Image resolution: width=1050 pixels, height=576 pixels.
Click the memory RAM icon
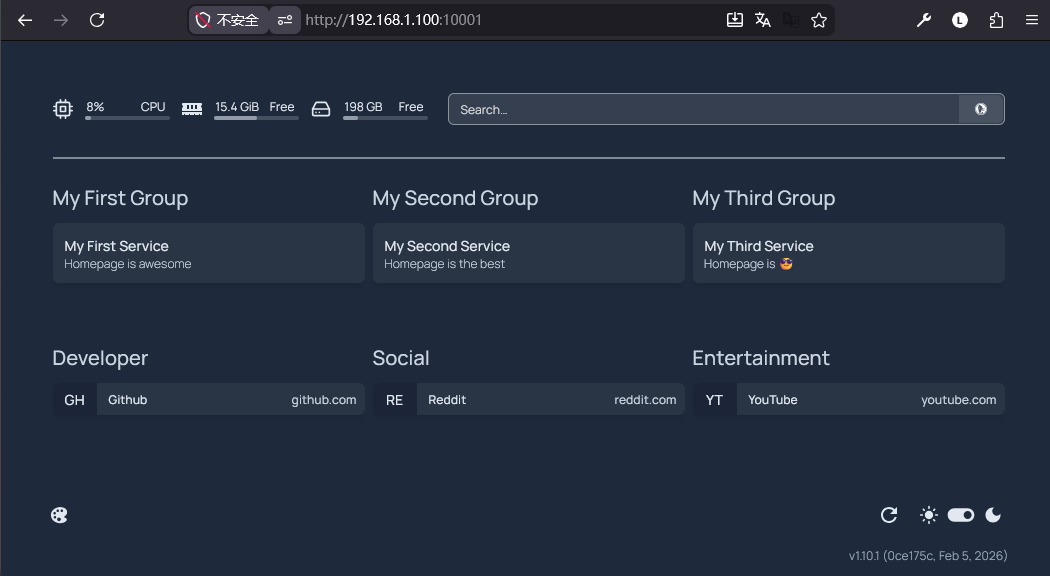point(192,109)
